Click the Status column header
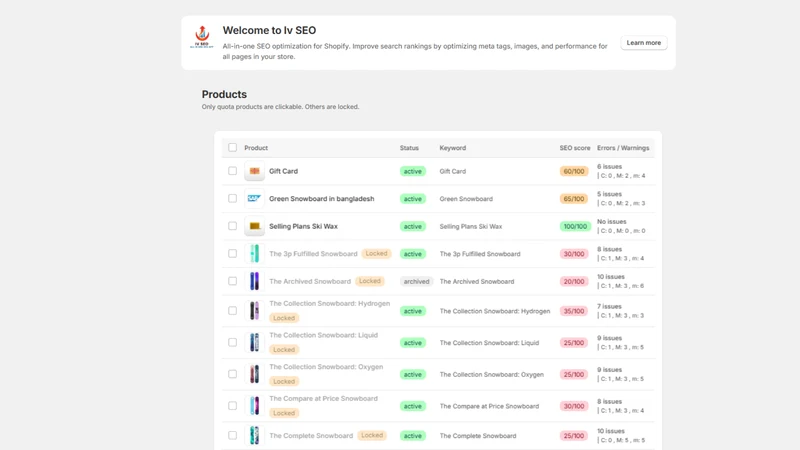Viewport: 800px width, 450px height. (409, 148)
